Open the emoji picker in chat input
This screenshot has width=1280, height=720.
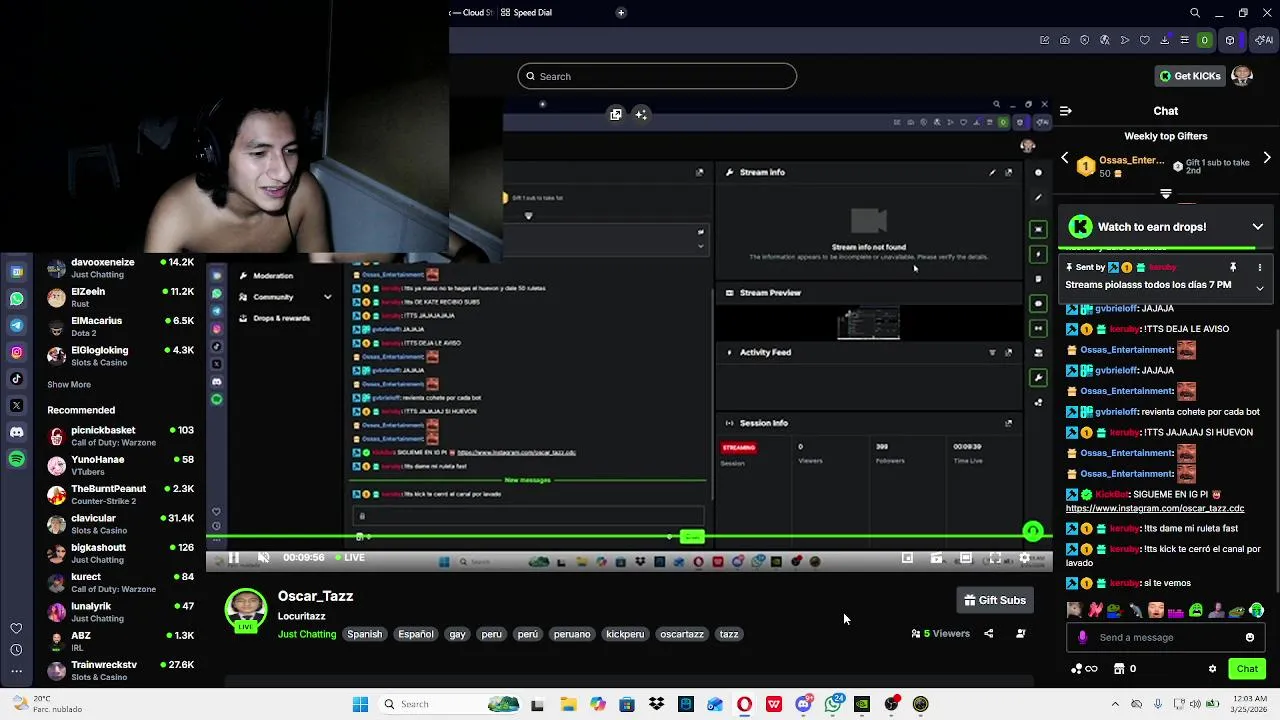click(x=1250, y=637)
